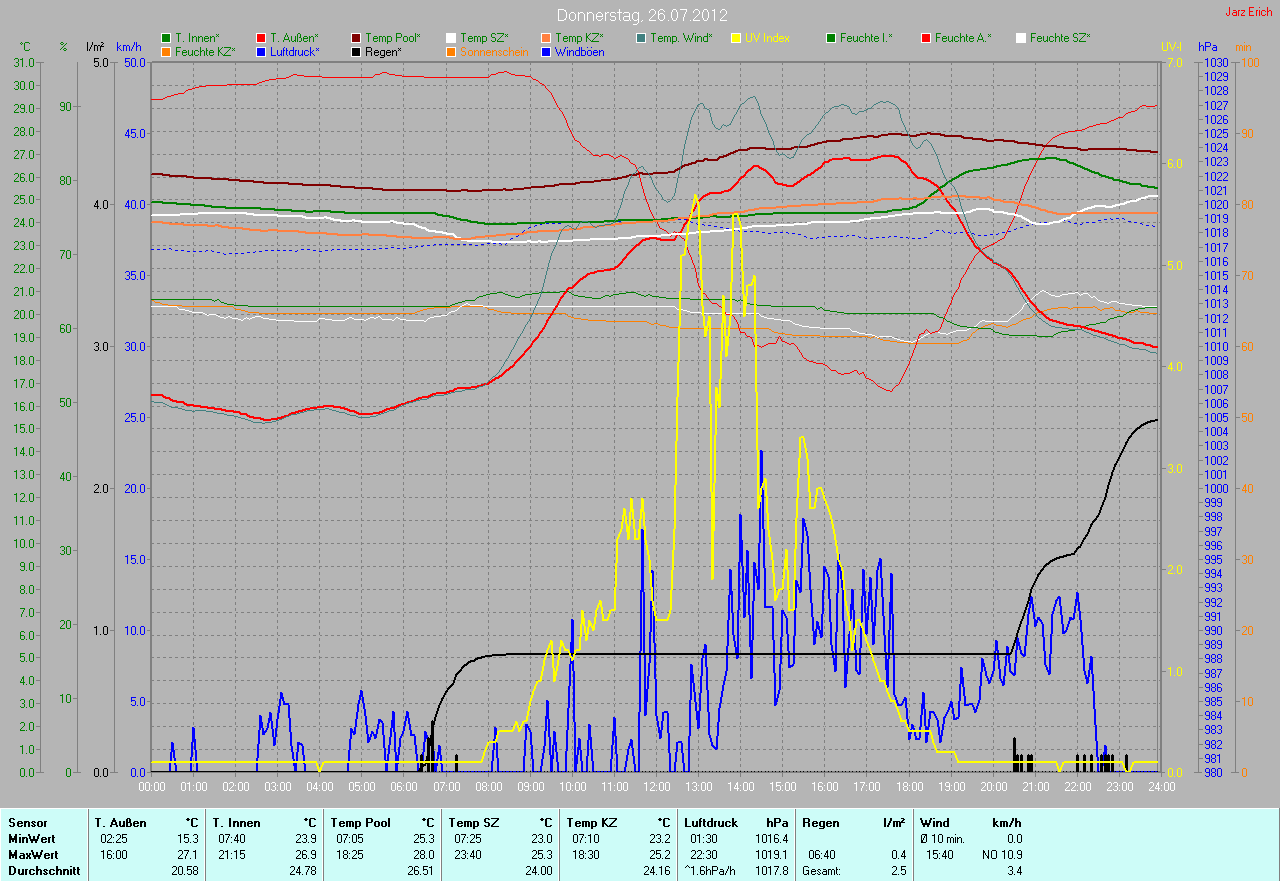Click the white Temp SZ legend swatch
Screen dimensions: 1280x881
451,38
